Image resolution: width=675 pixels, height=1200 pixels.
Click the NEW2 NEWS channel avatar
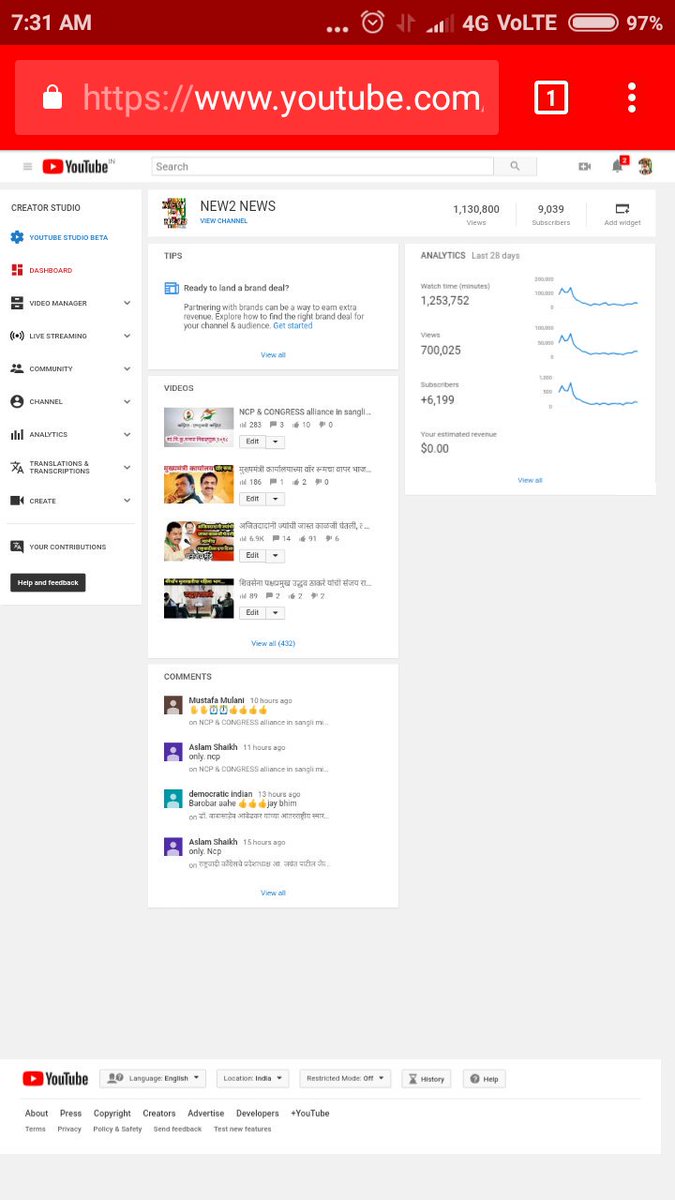(175, 212)
